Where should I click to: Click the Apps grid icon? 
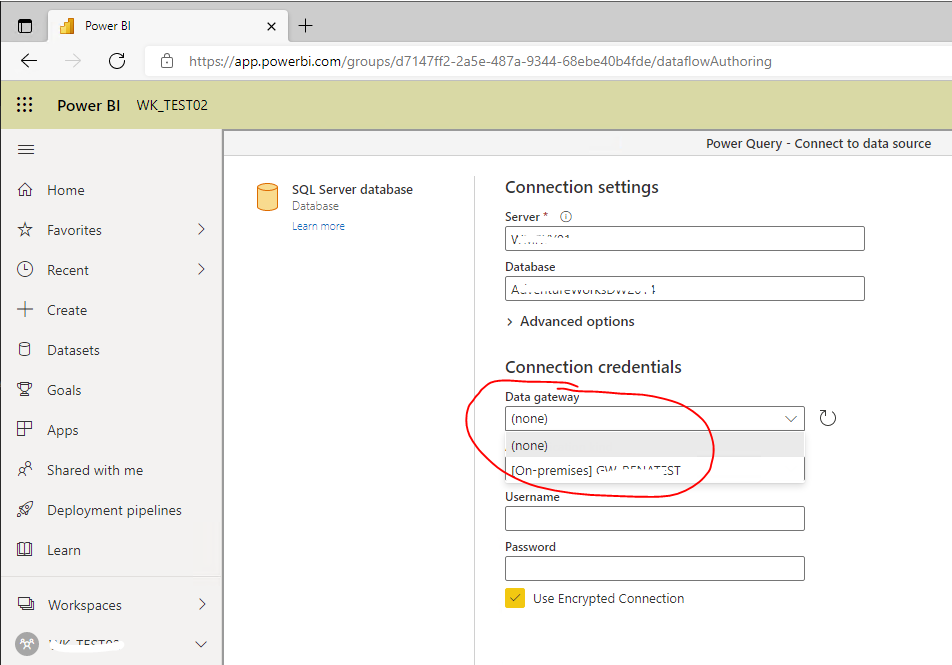coord(25,429)
